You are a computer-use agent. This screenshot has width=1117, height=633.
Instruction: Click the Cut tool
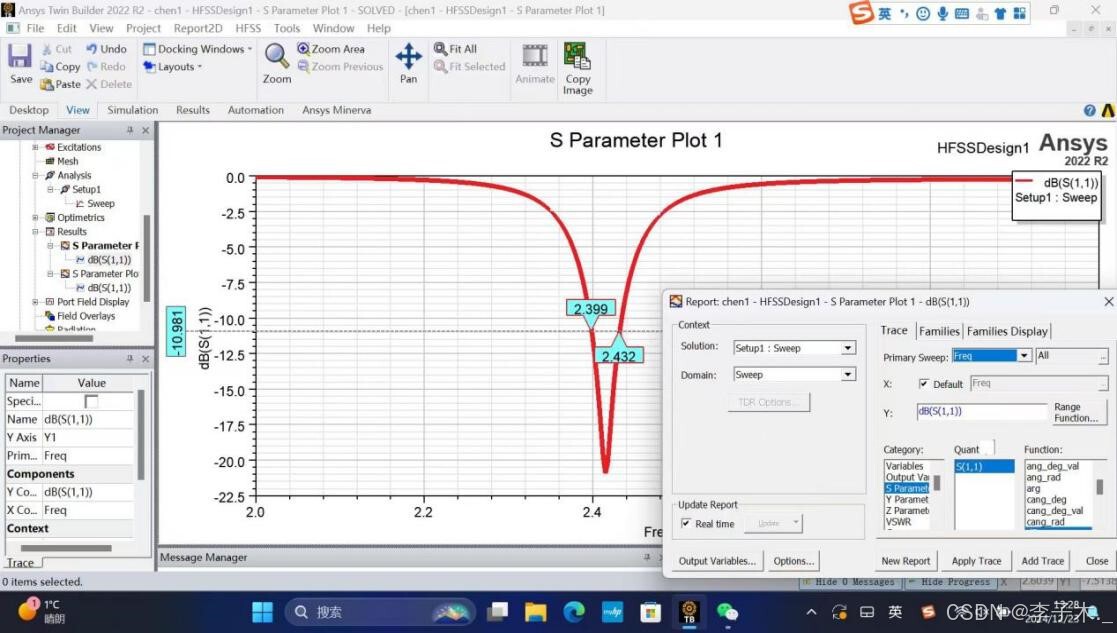pyautogui.click(x=56, y=49)
